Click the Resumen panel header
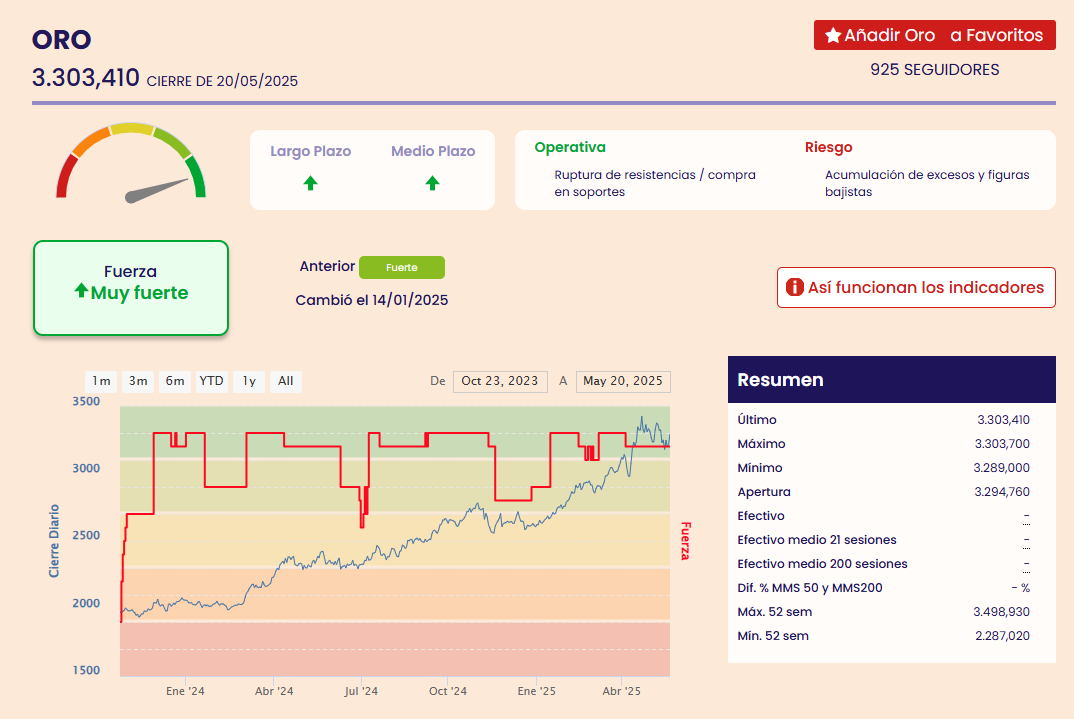1074x719 pixels. (x=891, y=380)
